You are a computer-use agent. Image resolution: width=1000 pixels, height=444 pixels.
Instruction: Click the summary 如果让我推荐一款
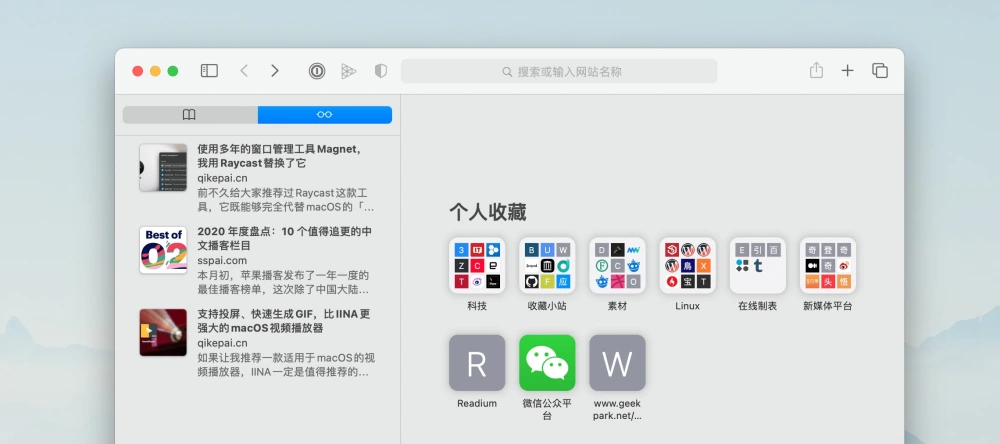(286, 365)
